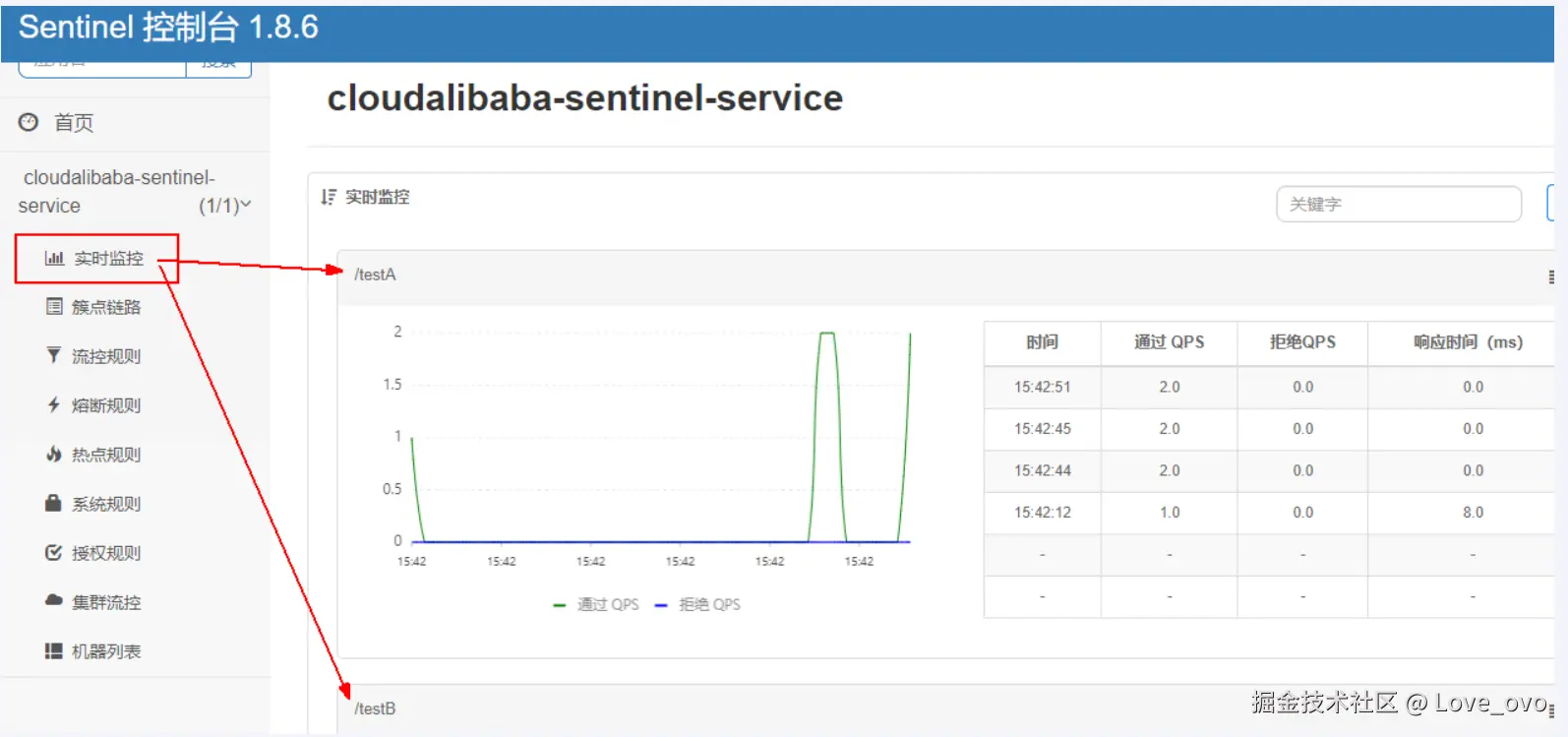Click the 8.0 response time value
The width and height of the screenshot is (1568, 737).
(1473, 513)
